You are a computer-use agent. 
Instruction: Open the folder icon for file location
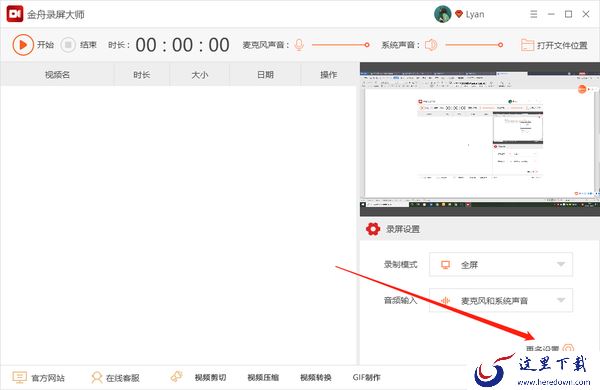point(527,45)
